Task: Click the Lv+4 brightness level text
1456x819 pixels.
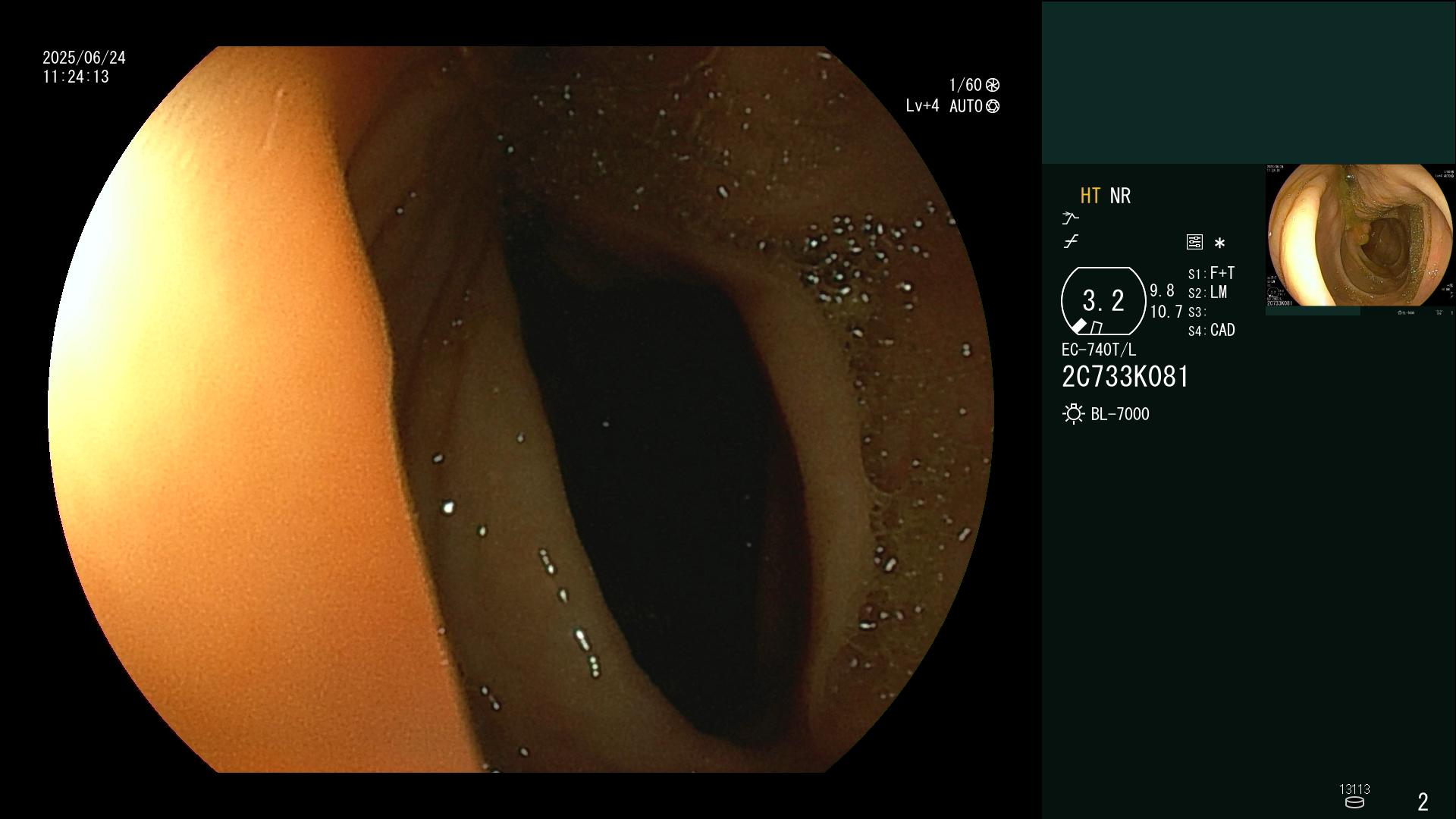Action: (922, 106)
